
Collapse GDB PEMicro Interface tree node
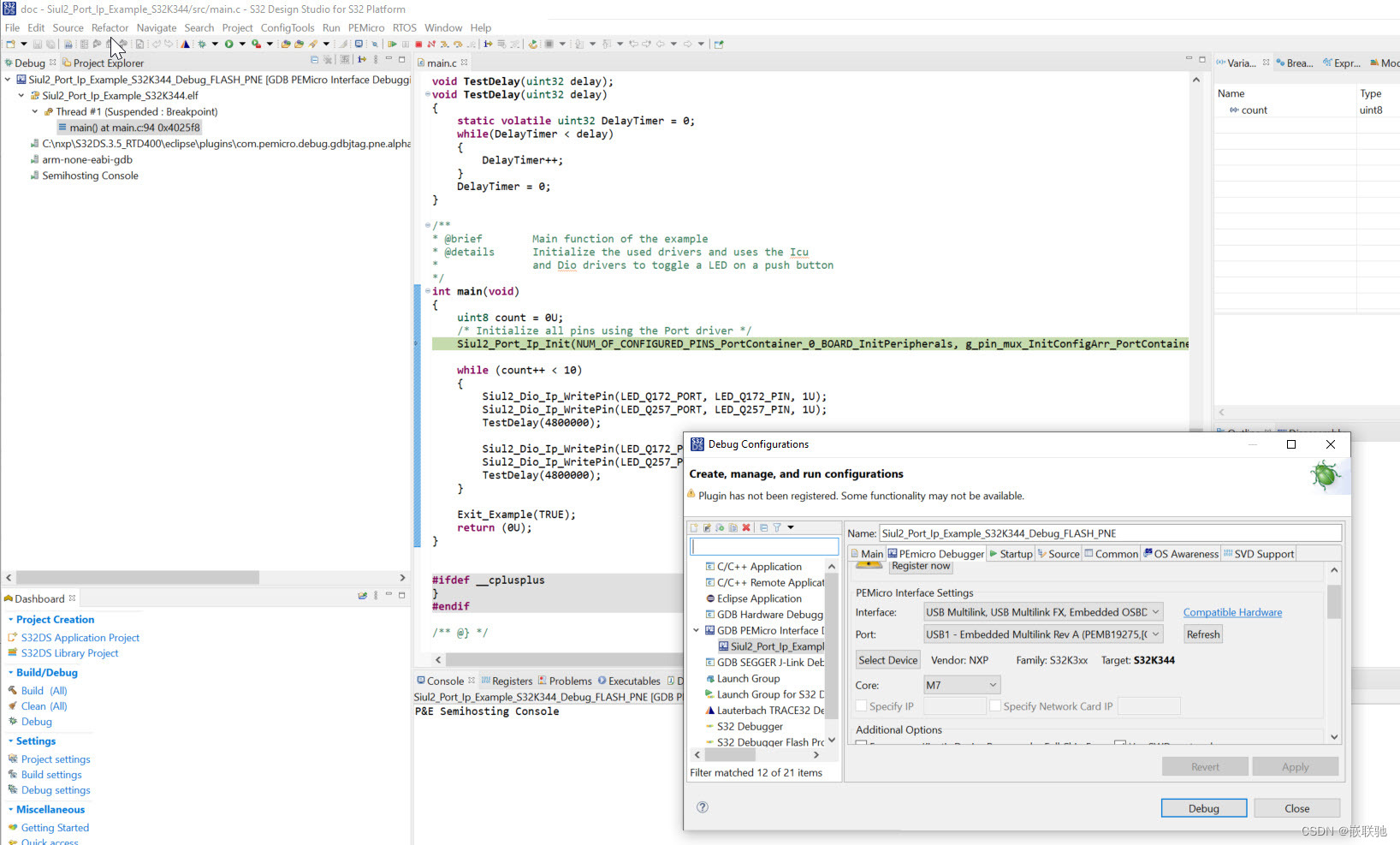pos(697,631)
